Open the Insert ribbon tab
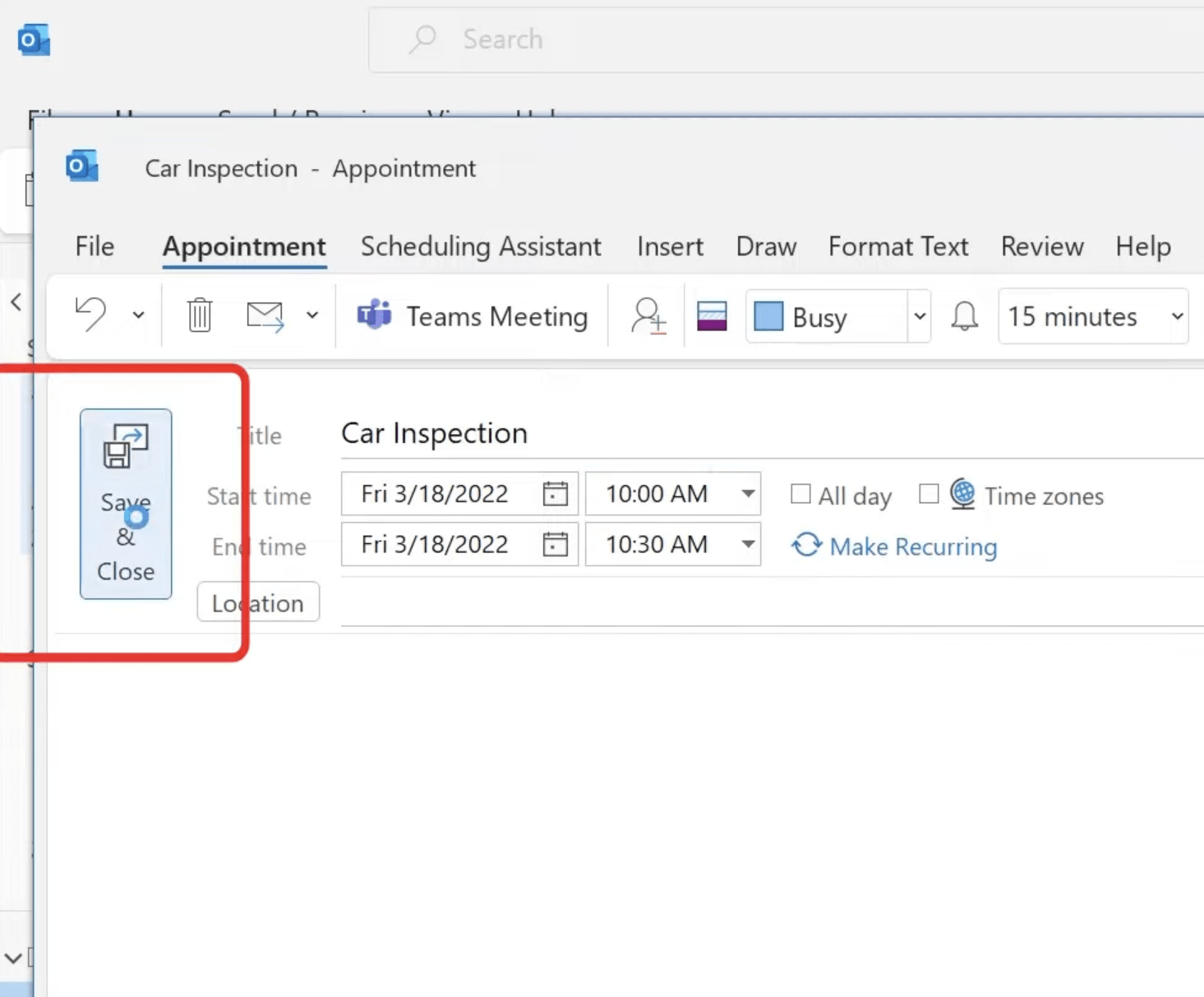The height and width of the screenshot is (997, 1204). [x=670, y=247]
